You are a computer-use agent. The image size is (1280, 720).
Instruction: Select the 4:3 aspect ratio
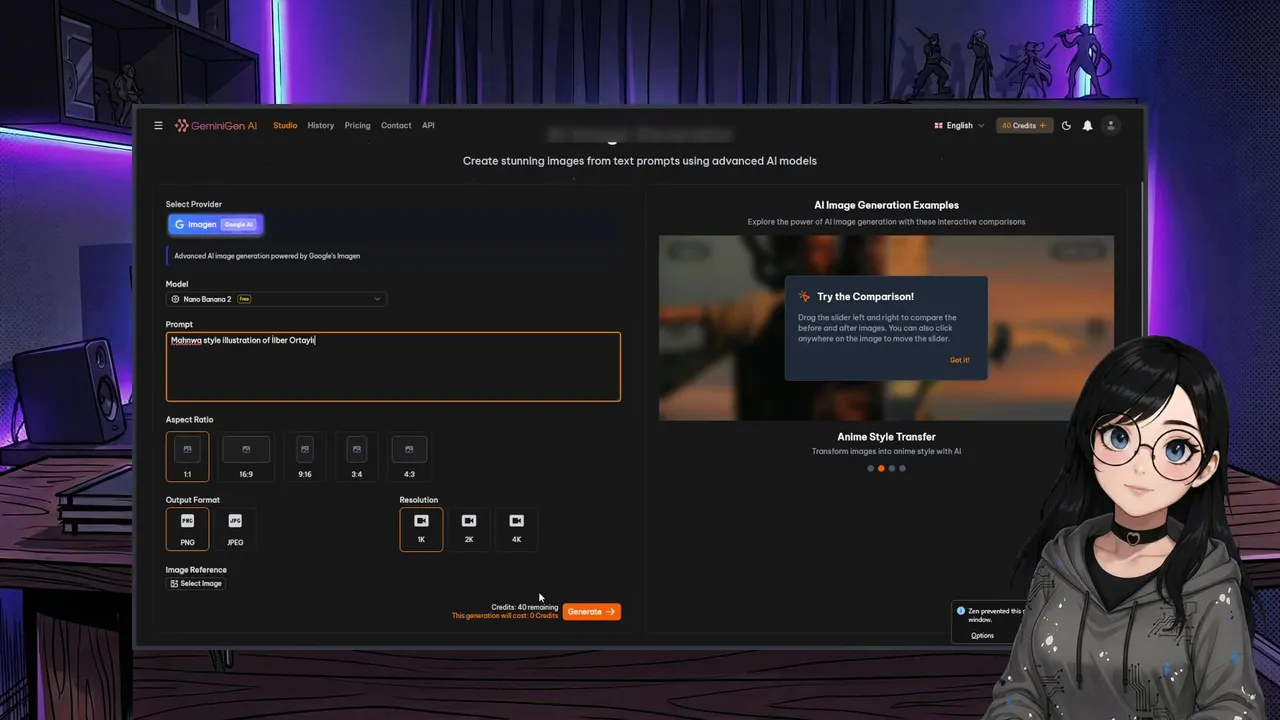(409, 457)
